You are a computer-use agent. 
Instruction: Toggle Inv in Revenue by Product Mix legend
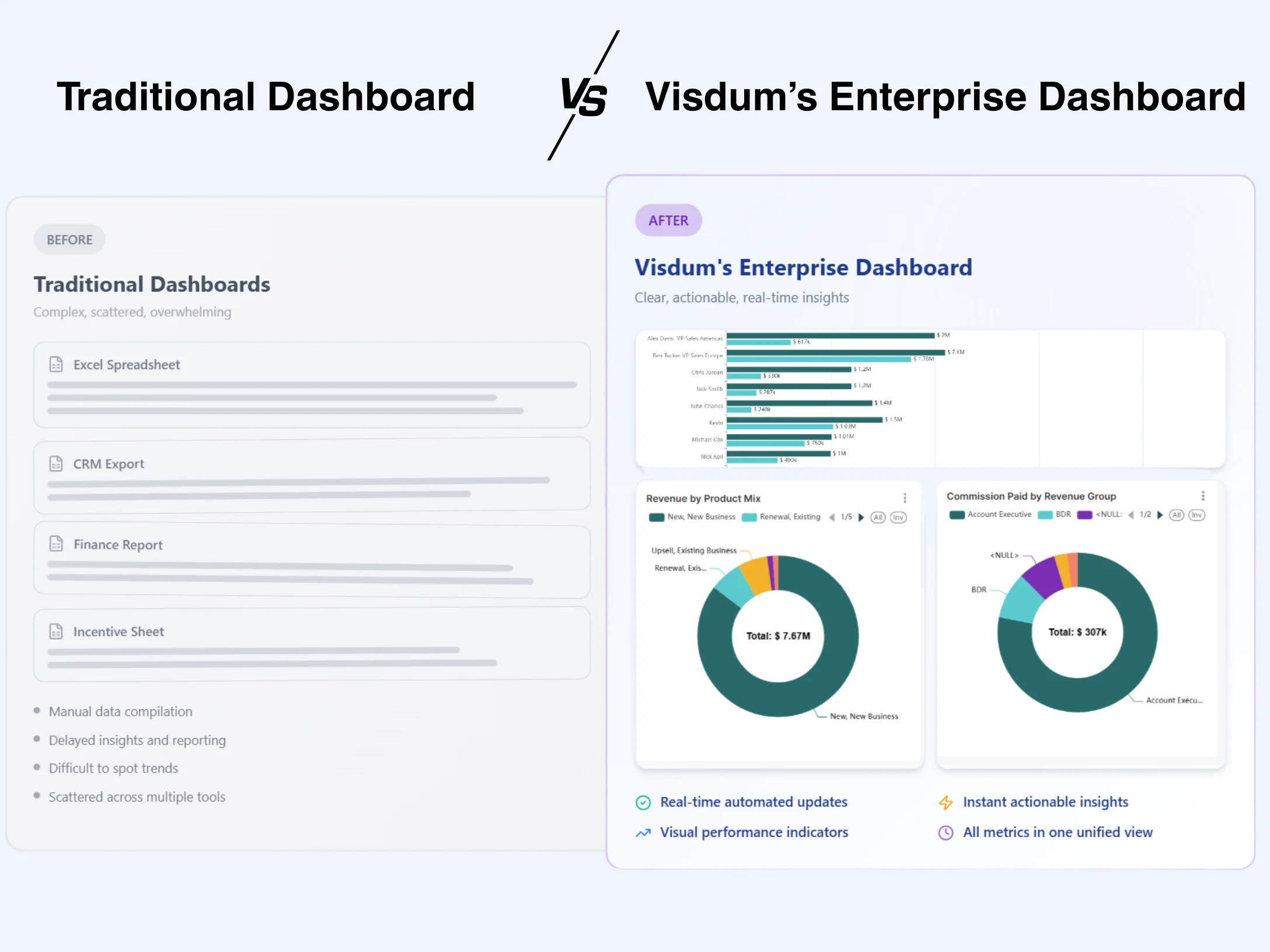[x=898, y=517]
